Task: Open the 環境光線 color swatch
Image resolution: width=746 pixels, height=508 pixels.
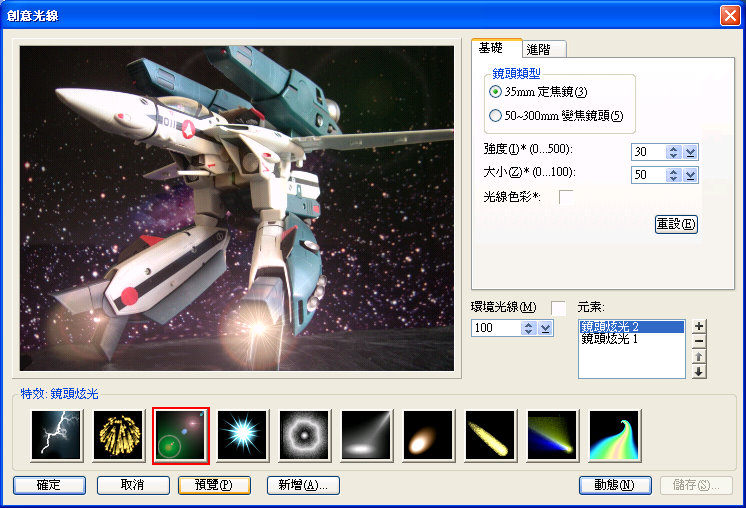Action: click(559, 308)
